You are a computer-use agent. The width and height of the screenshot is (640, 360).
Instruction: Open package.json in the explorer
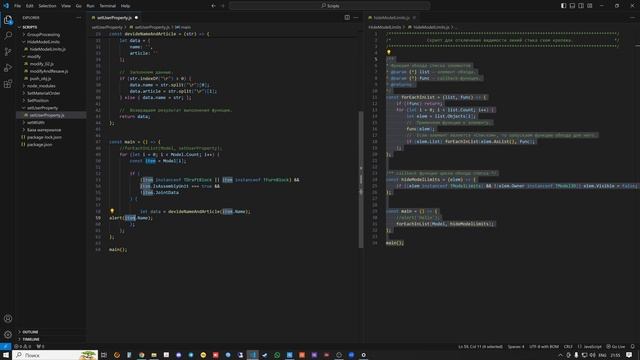pos(39,144)
